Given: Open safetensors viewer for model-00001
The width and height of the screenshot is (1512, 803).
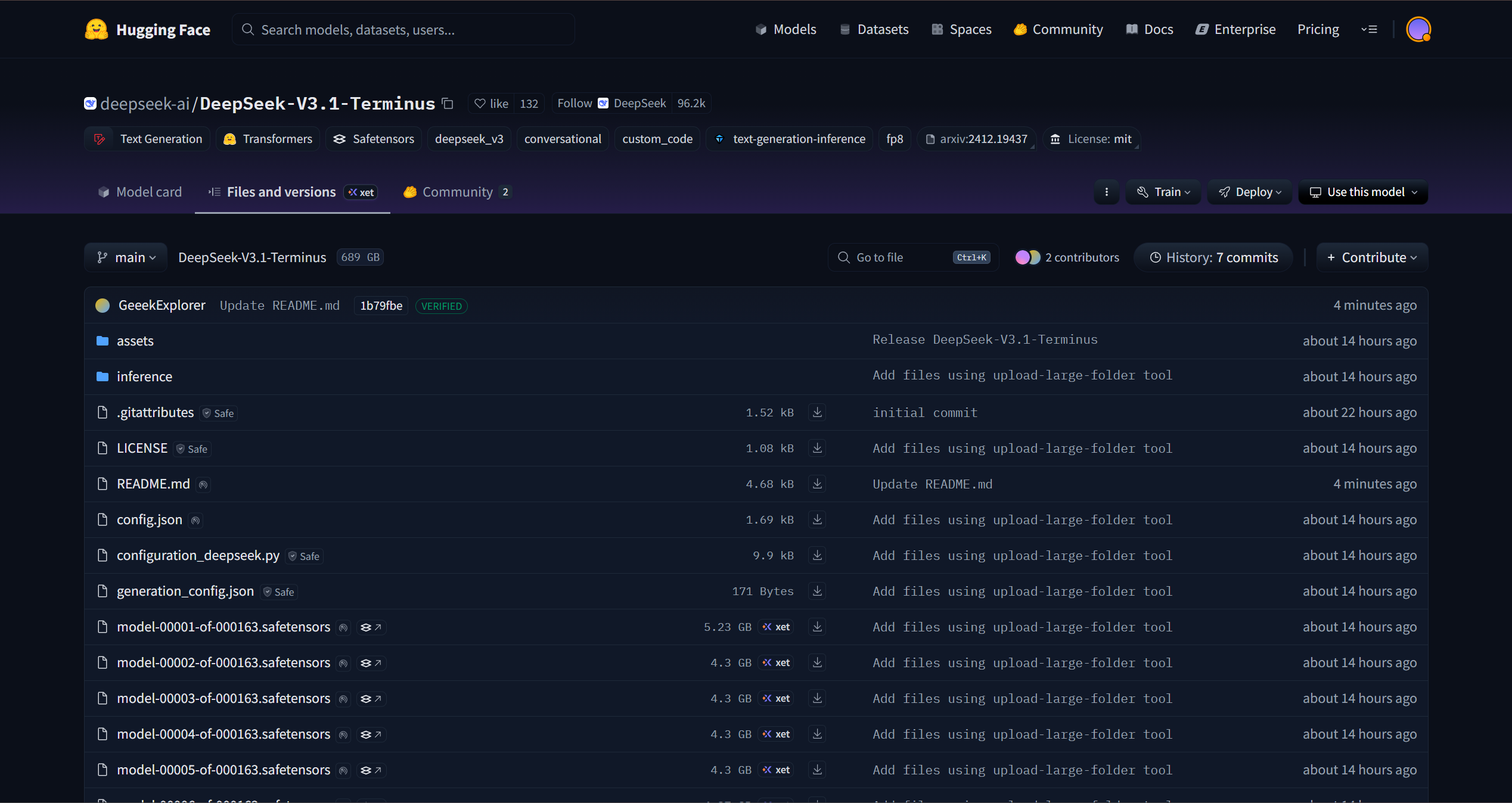Looking at the screenshot, I should (x=371, y=627).
